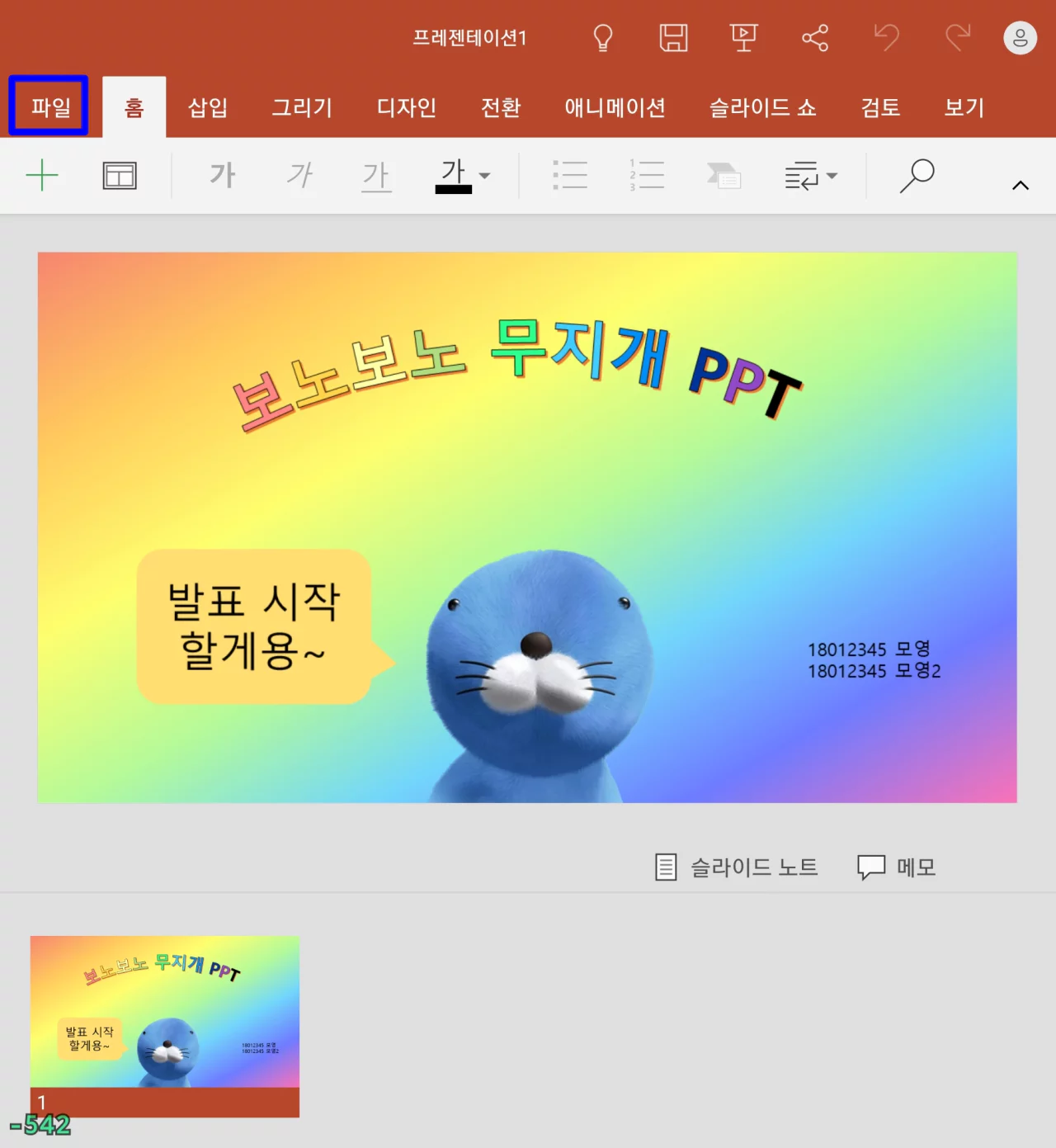Switch to the 삽입 tab

click(x=208, y=107)
